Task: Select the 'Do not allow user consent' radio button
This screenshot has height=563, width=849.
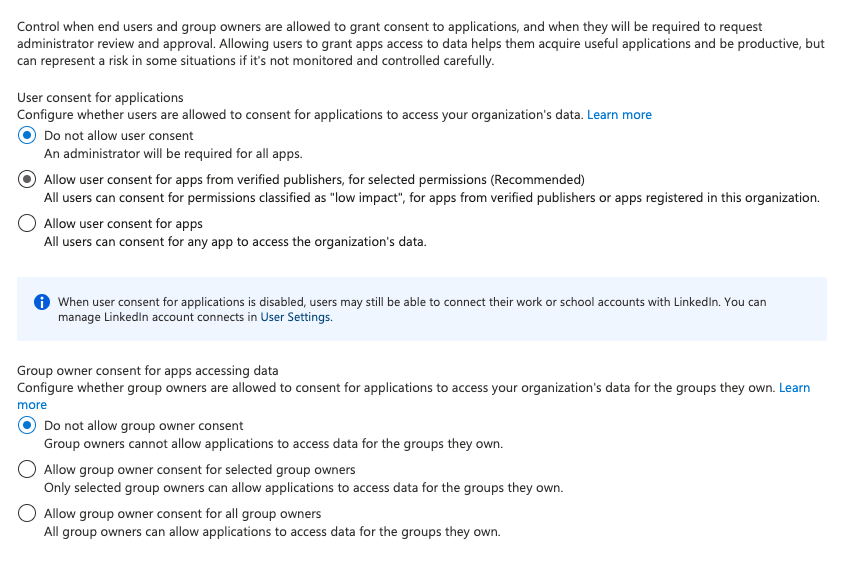Action: point(27,136)
